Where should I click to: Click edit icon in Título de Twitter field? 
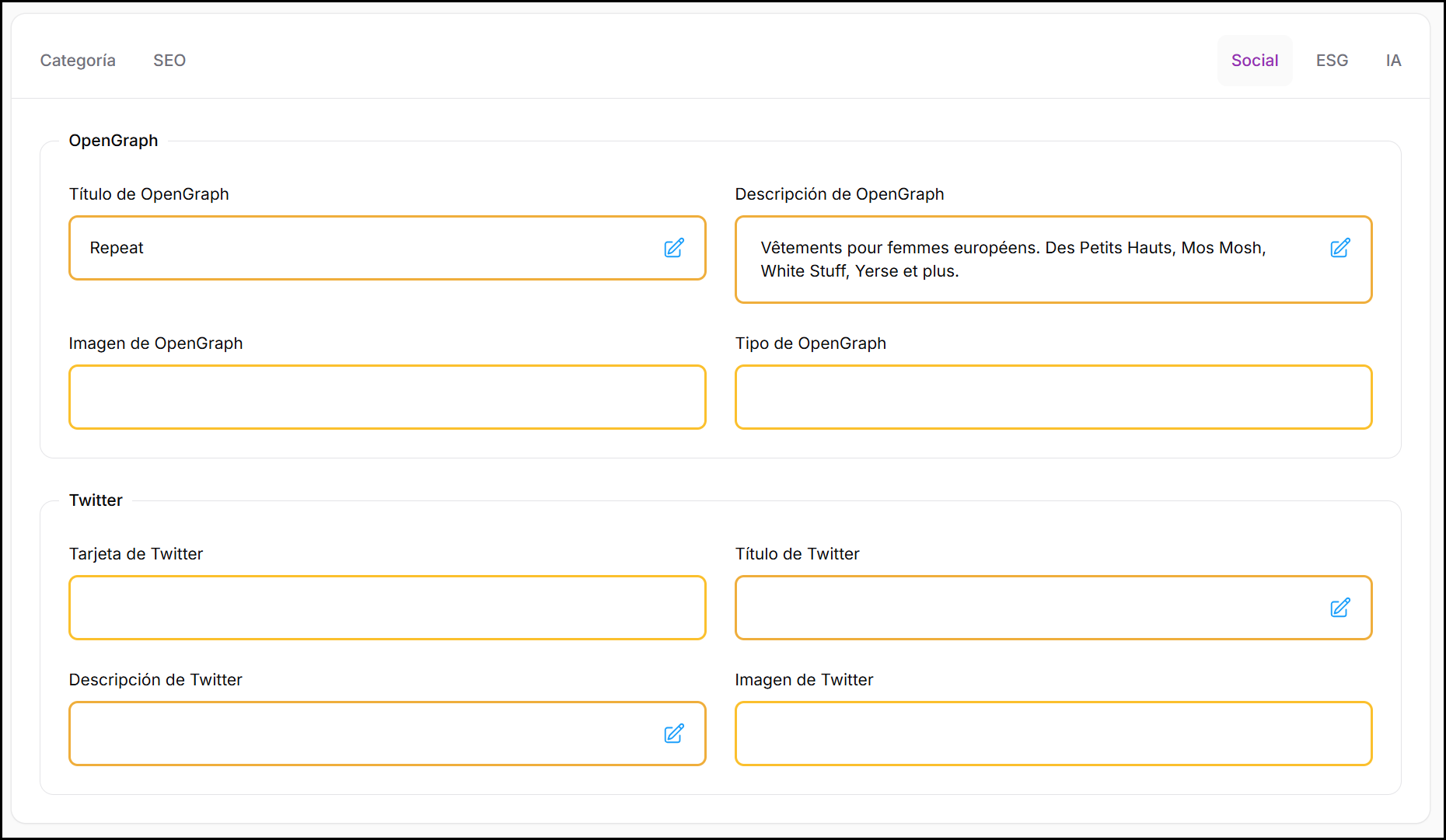(x=1340, y=608)
